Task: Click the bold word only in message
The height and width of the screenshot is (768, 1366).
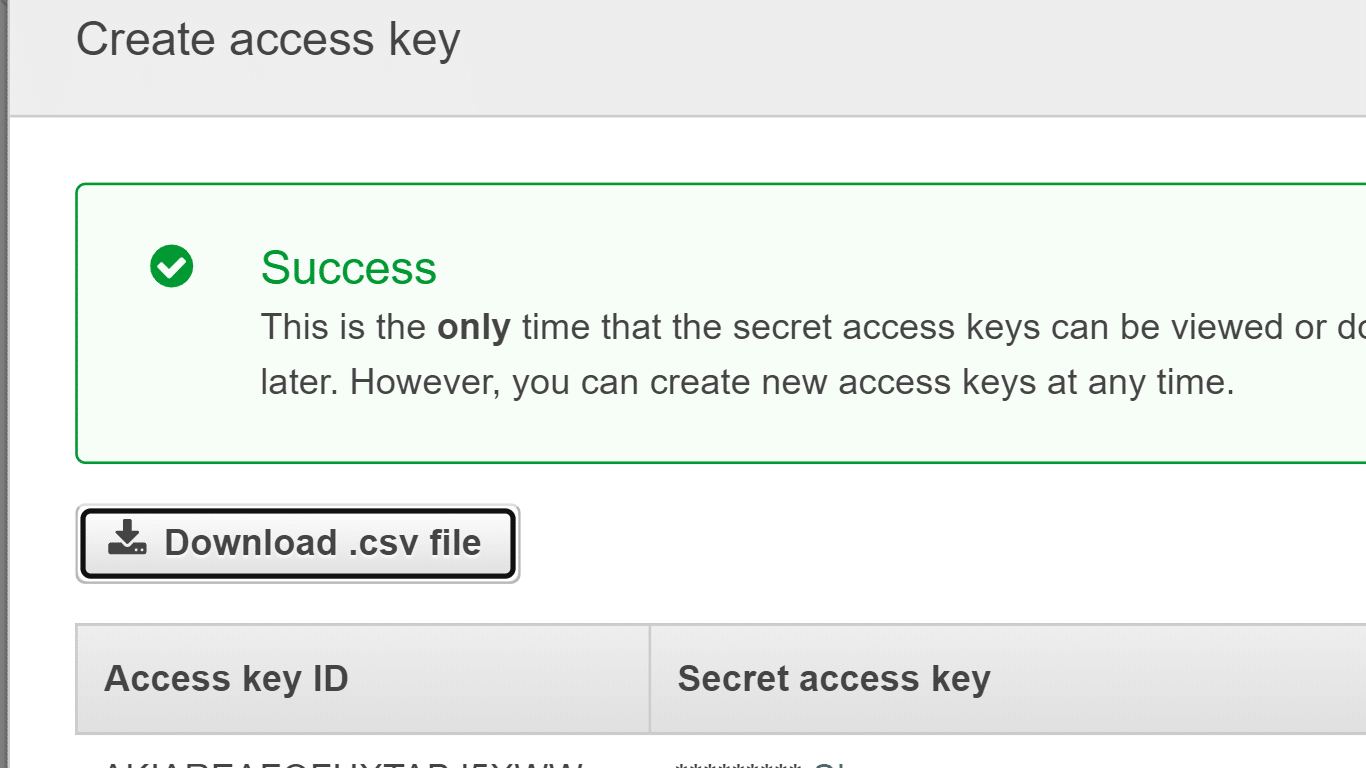Action: click(474, 327)
